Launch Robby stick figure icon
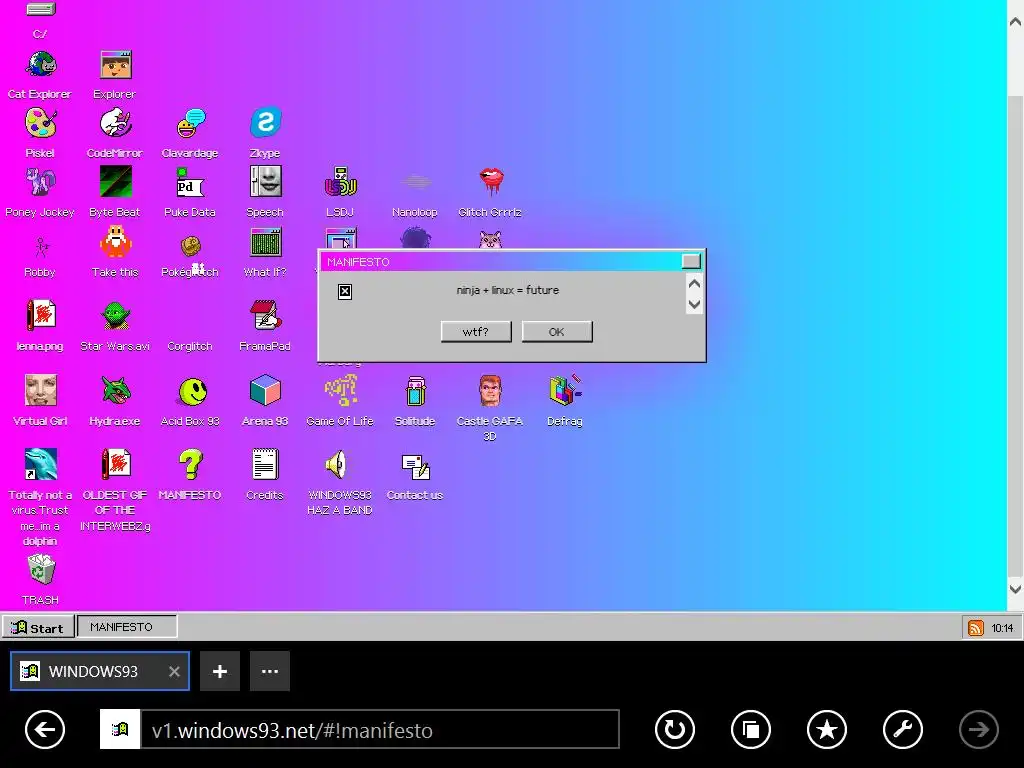Viewport: 1024px width, 768px height. pos(40,247)
